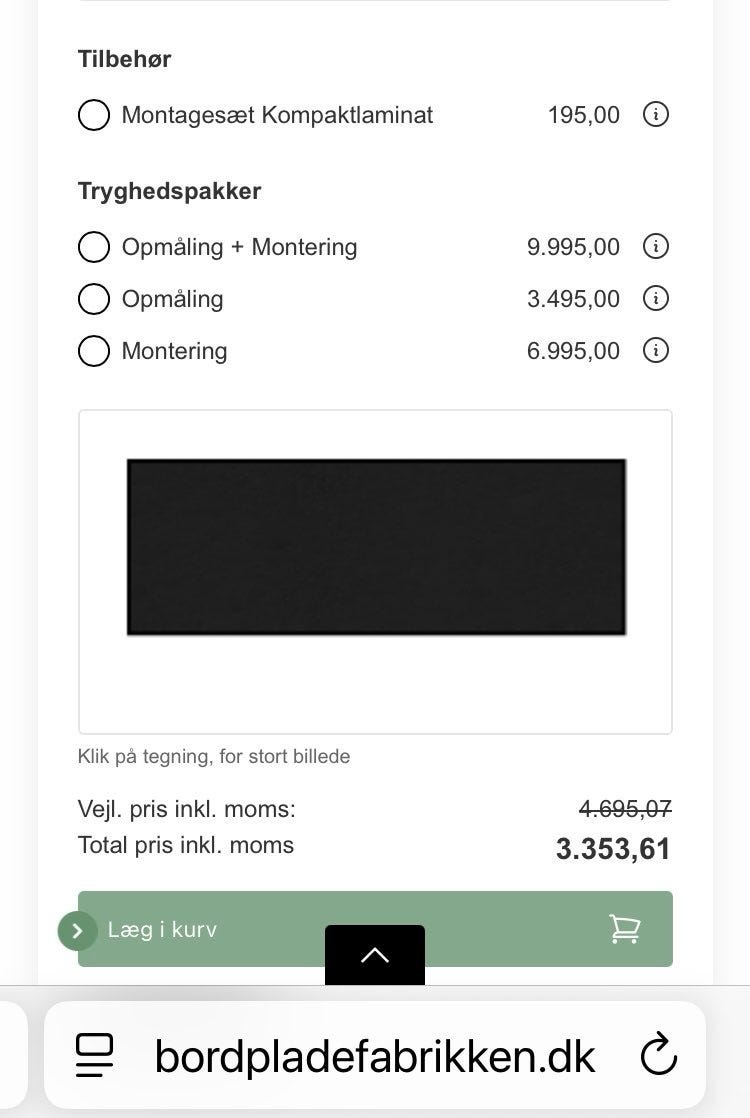
Task: Select the Opmåling-only package radio button
Action: [x=94, y=299]
